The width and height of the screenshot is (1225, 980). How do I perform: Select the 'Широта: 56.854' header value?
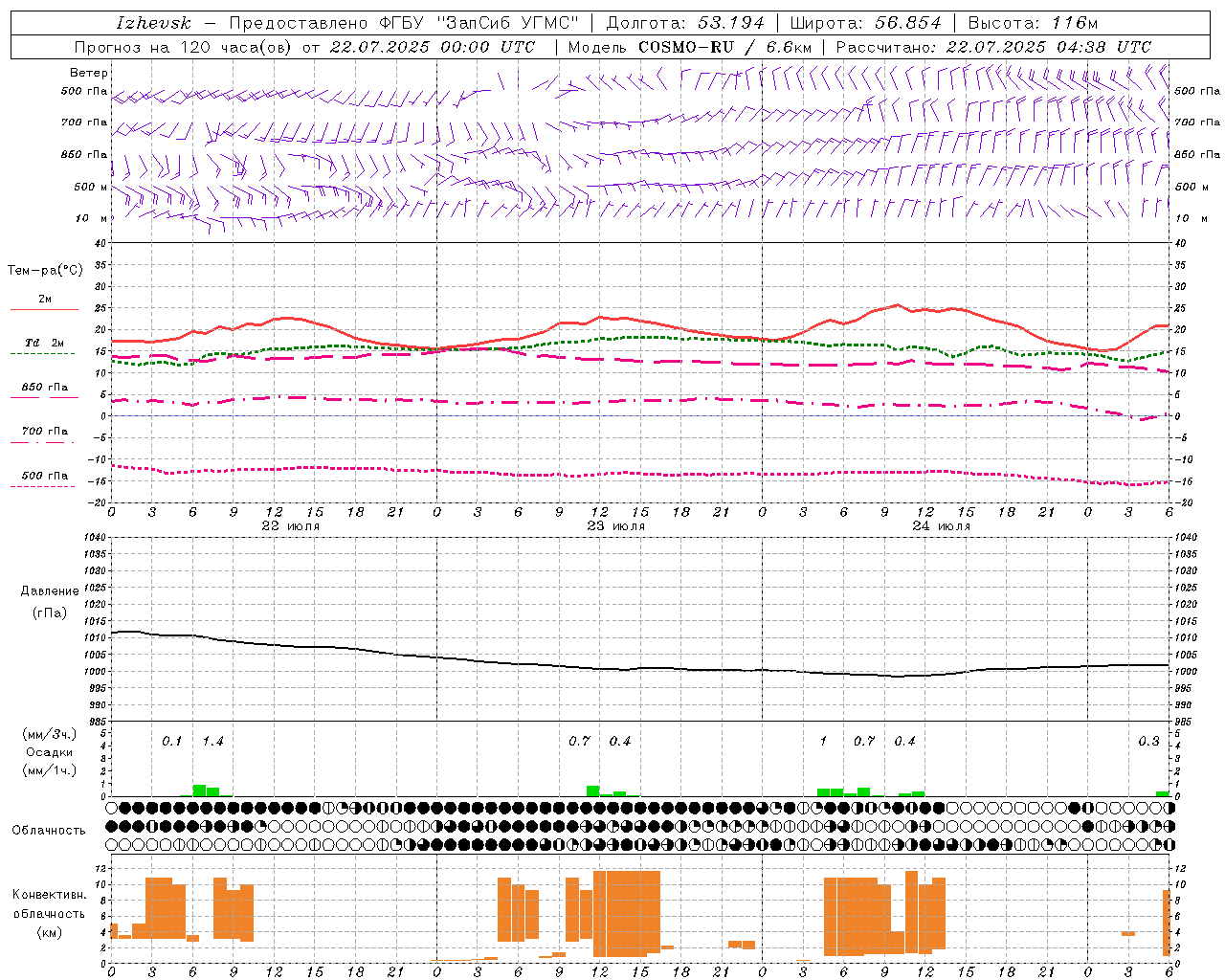point(865,23)
